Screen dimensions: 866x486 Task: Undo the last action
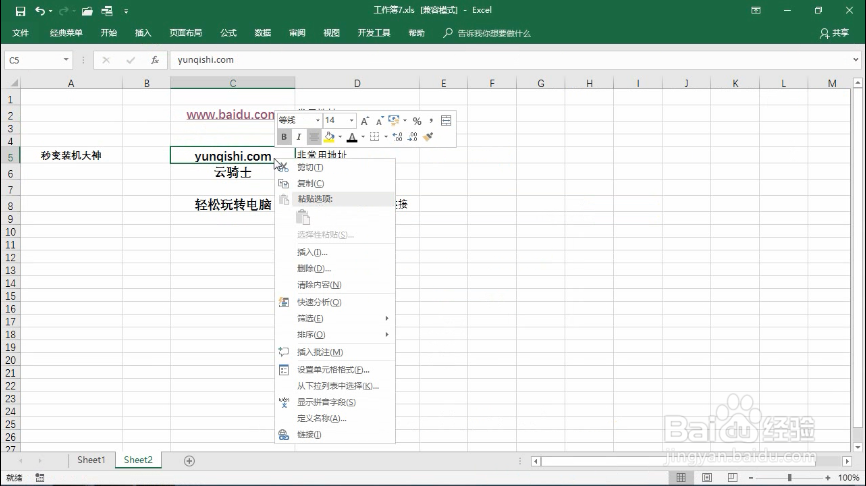pos(40,11)
